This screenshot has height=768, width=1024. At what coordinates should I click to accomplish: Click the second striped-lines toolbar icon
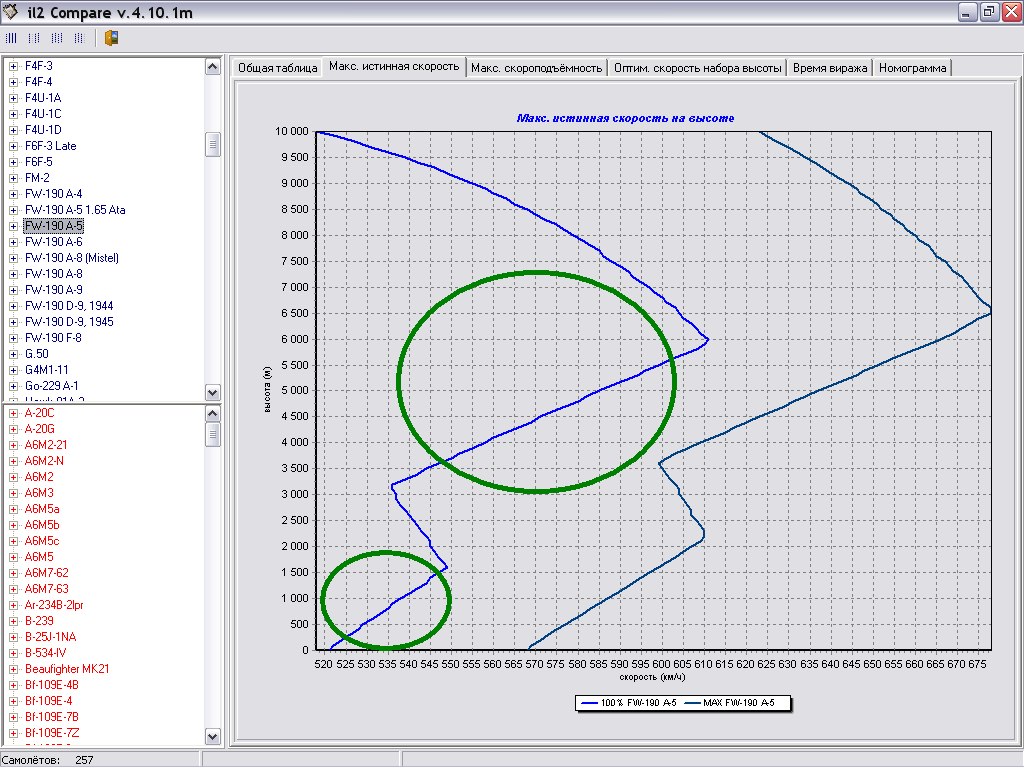(x=34, y=39)
